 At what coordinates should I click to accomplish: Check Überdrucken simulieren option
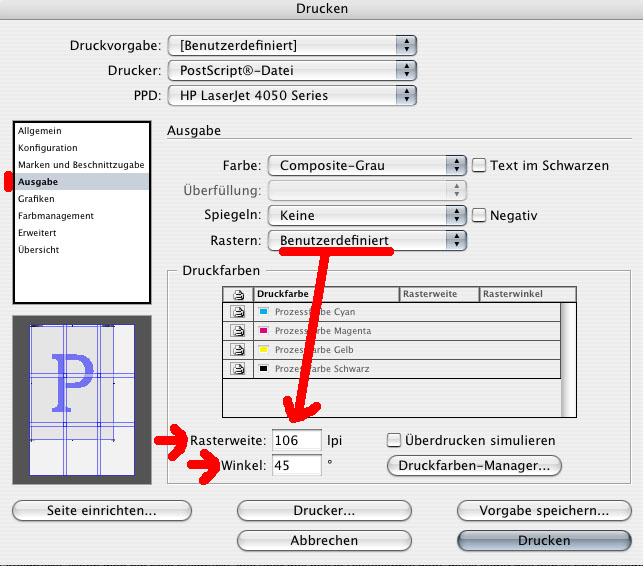394,440
